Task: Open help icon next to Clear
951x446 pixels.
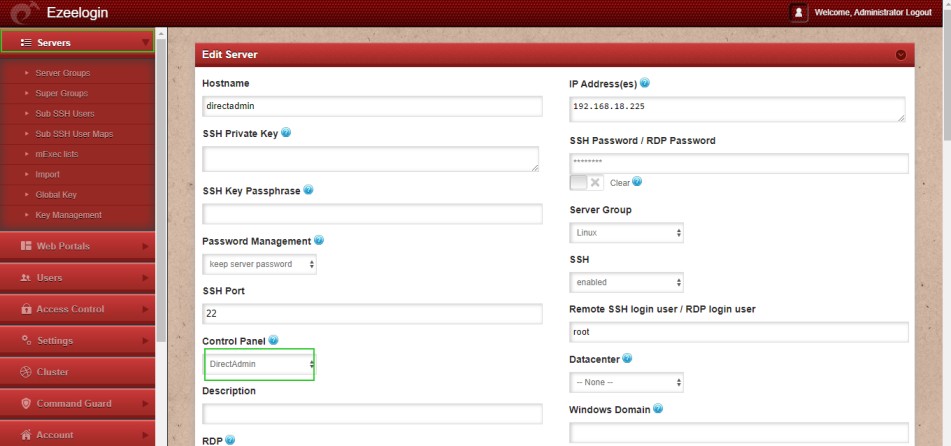Action: coord(637,181)
